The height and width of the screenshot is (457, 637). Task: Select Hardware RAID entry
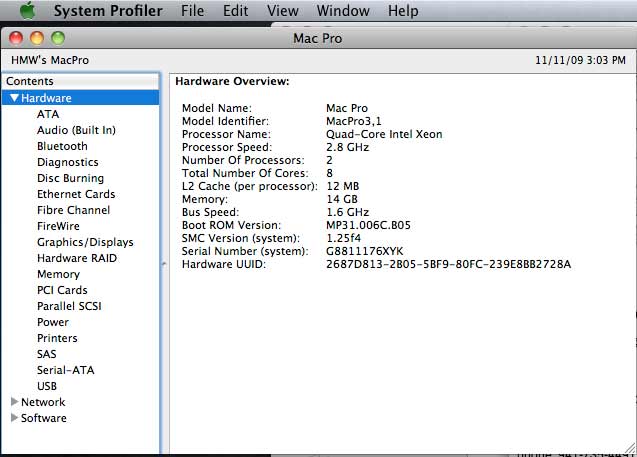click(77, 258)
